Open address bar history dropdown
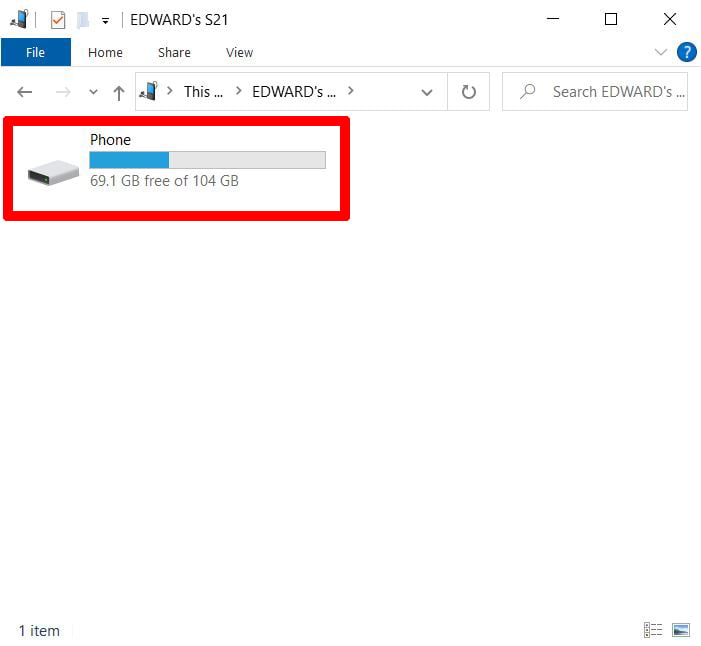This screenshot has height=646, width=701. point(427,92)
